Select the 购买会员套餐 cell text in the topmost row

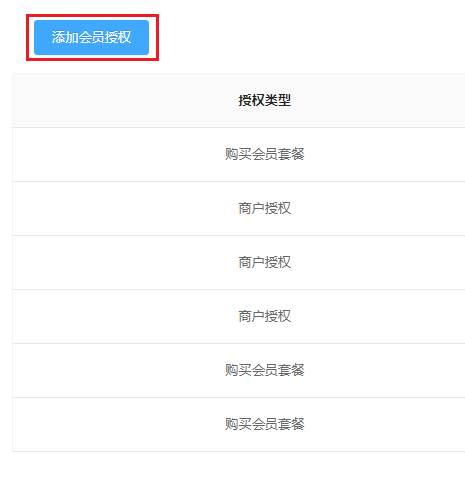[265, 154]
